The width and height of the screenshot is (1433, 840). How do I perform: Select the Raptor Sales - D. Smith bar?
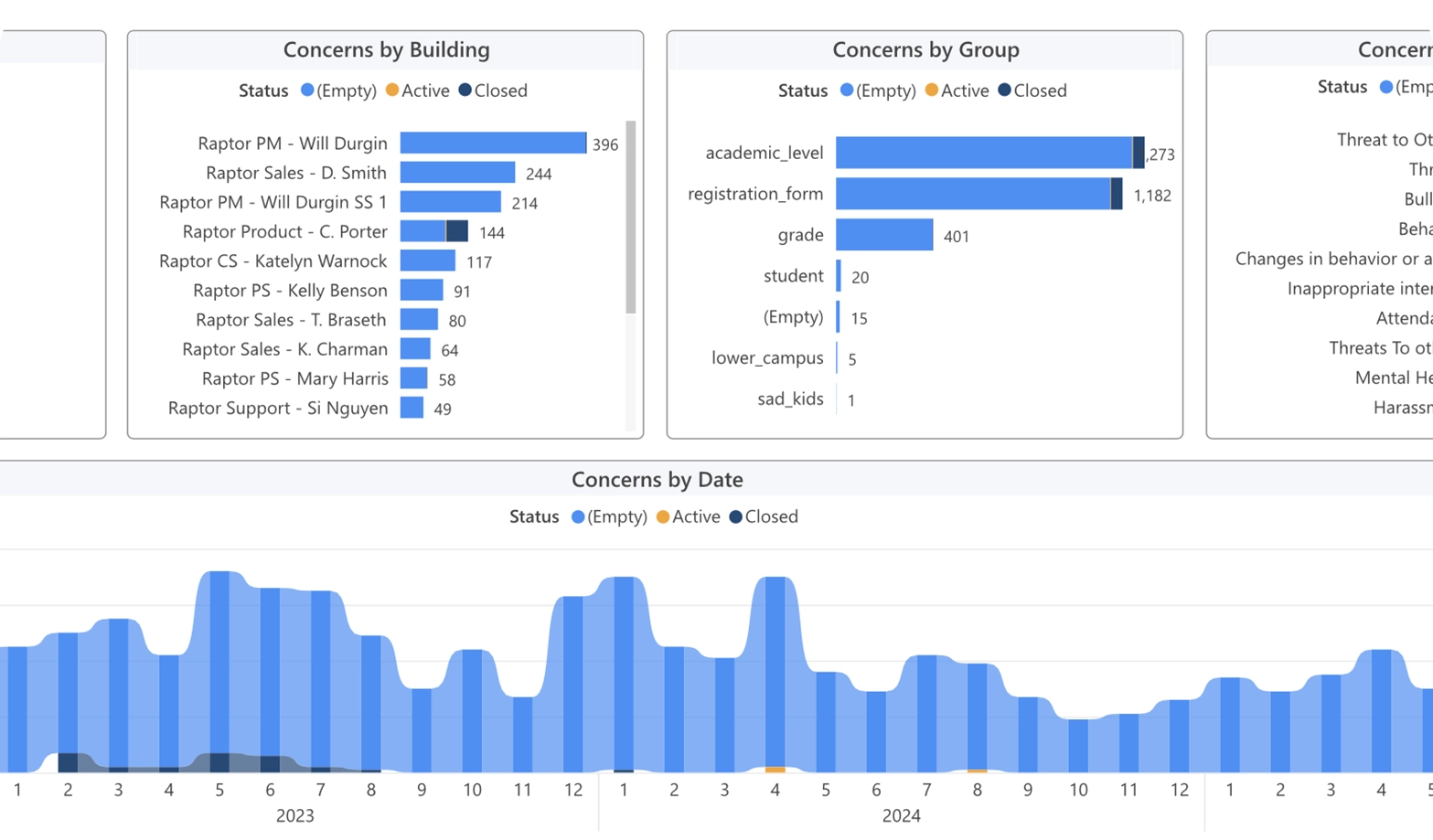[457, 173]
